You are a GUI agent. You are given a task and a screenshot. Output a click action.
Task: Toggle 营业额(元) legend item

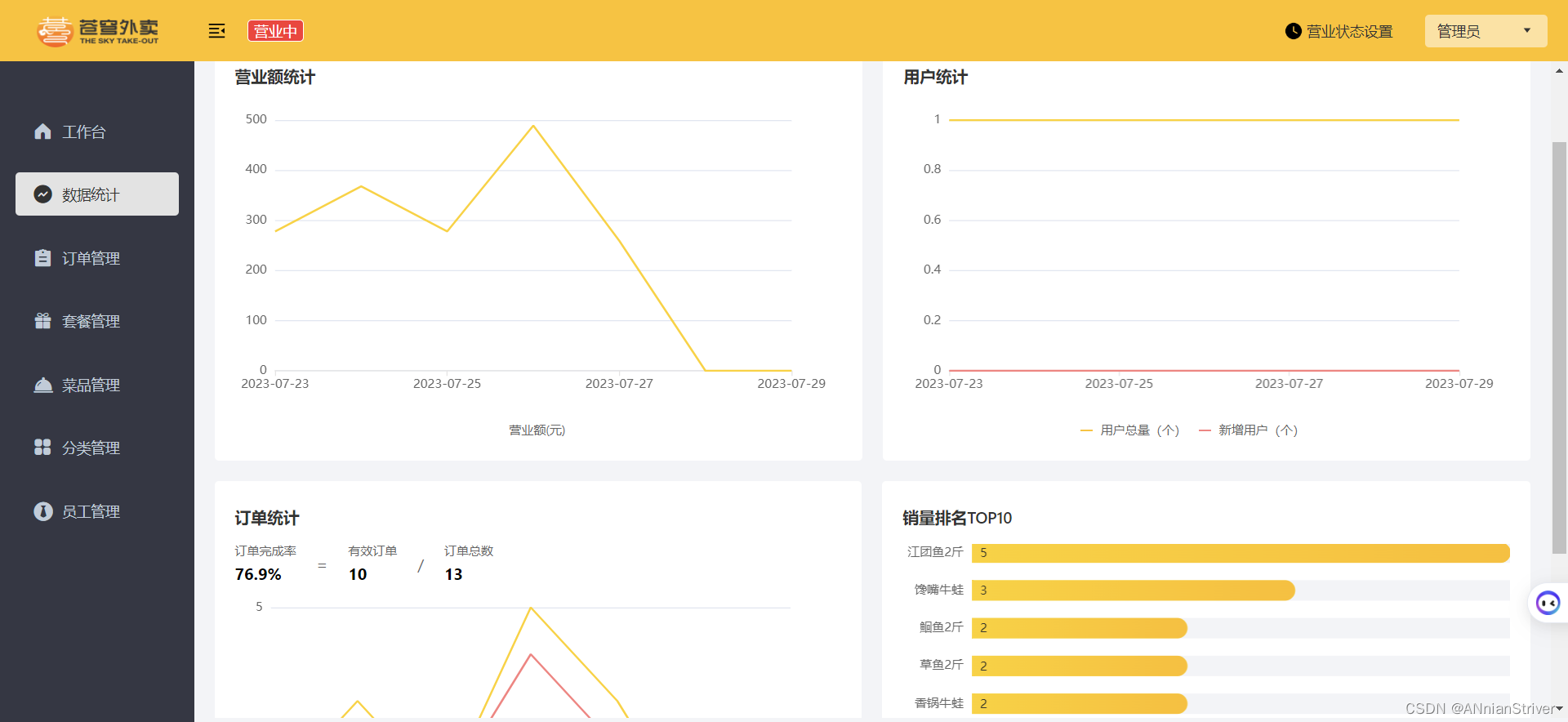tap(537, 430)
